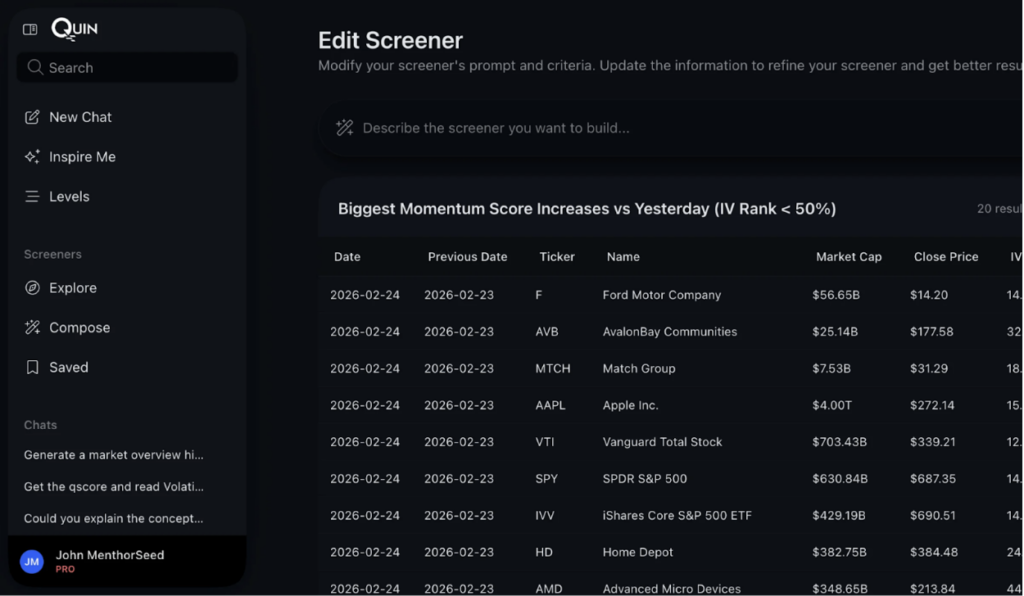Click market cap '$429.19B'

click(x=839, y=516)
